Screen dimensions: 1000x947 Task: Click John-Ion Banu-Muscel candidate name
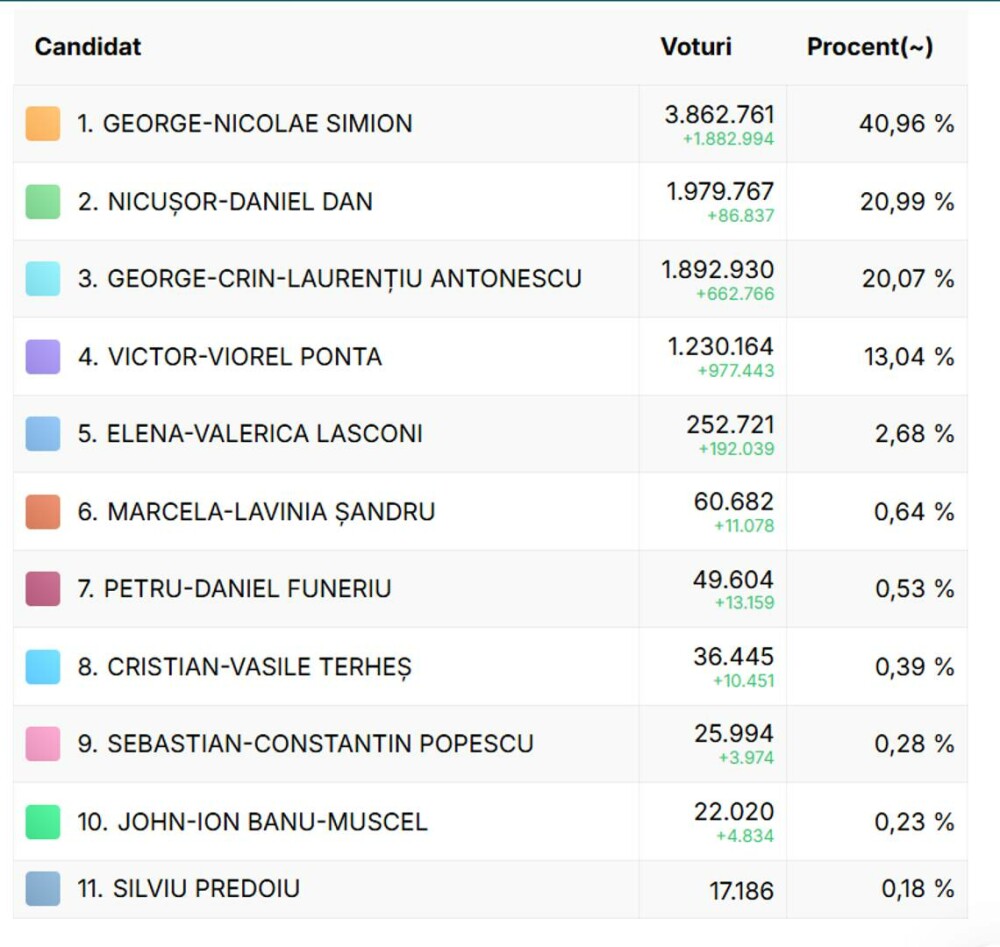(253, 822)
